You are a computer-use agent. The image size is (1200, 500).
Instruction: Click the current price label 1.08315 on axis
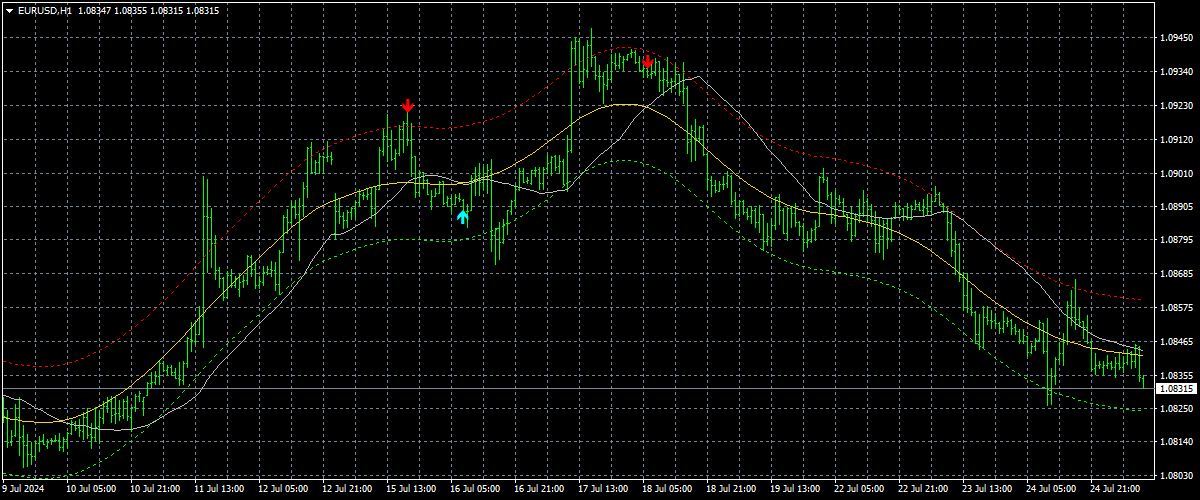point(1175,388)
